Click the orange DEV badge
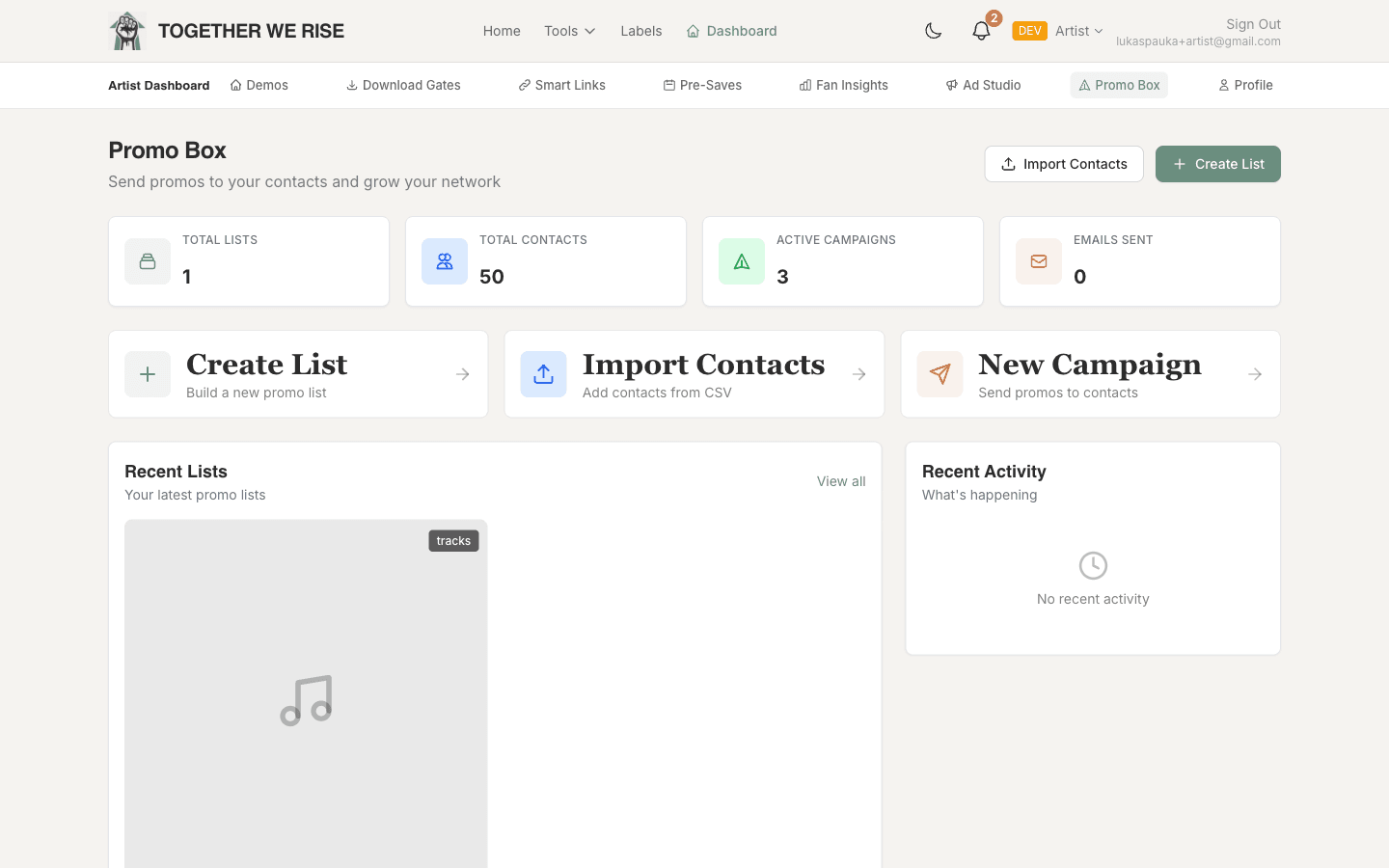The image size is (1389, 868). (x=1029, y=30)
